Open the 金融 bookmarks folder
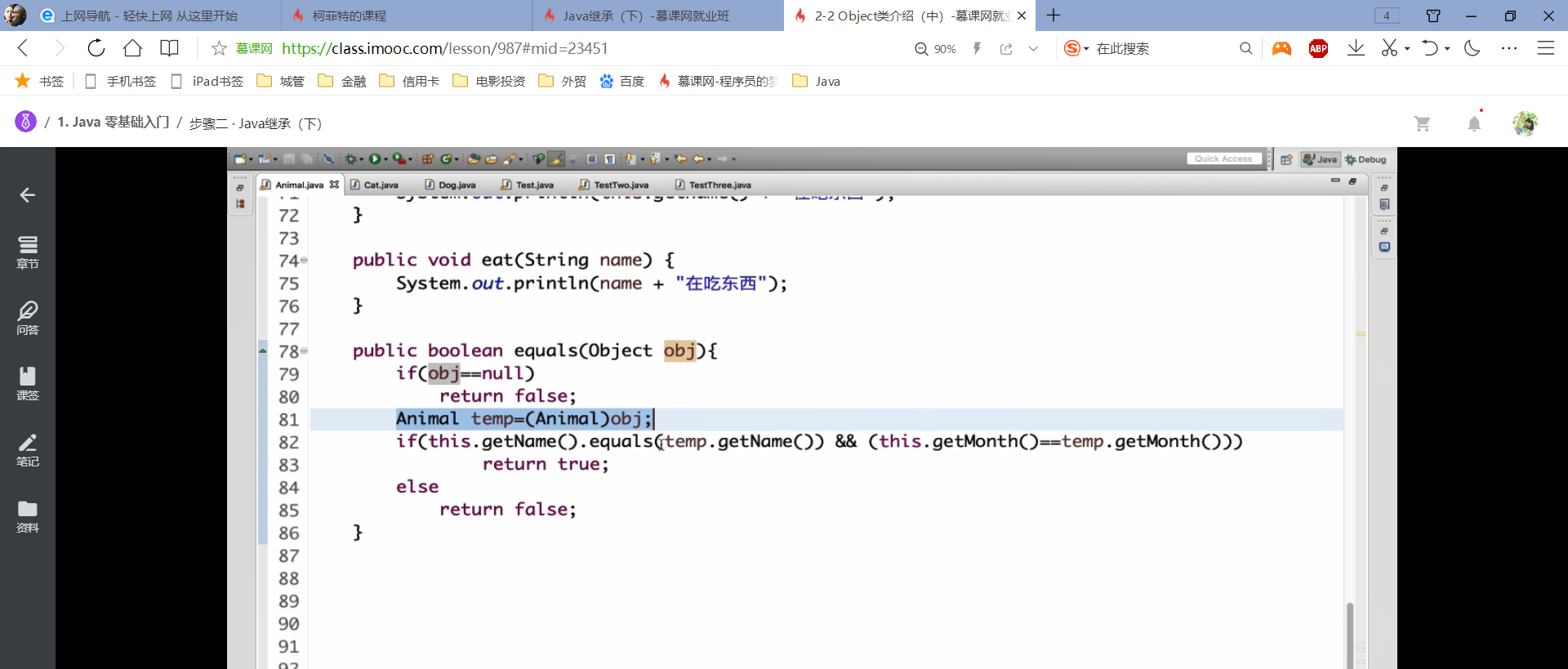 point(341,81)
